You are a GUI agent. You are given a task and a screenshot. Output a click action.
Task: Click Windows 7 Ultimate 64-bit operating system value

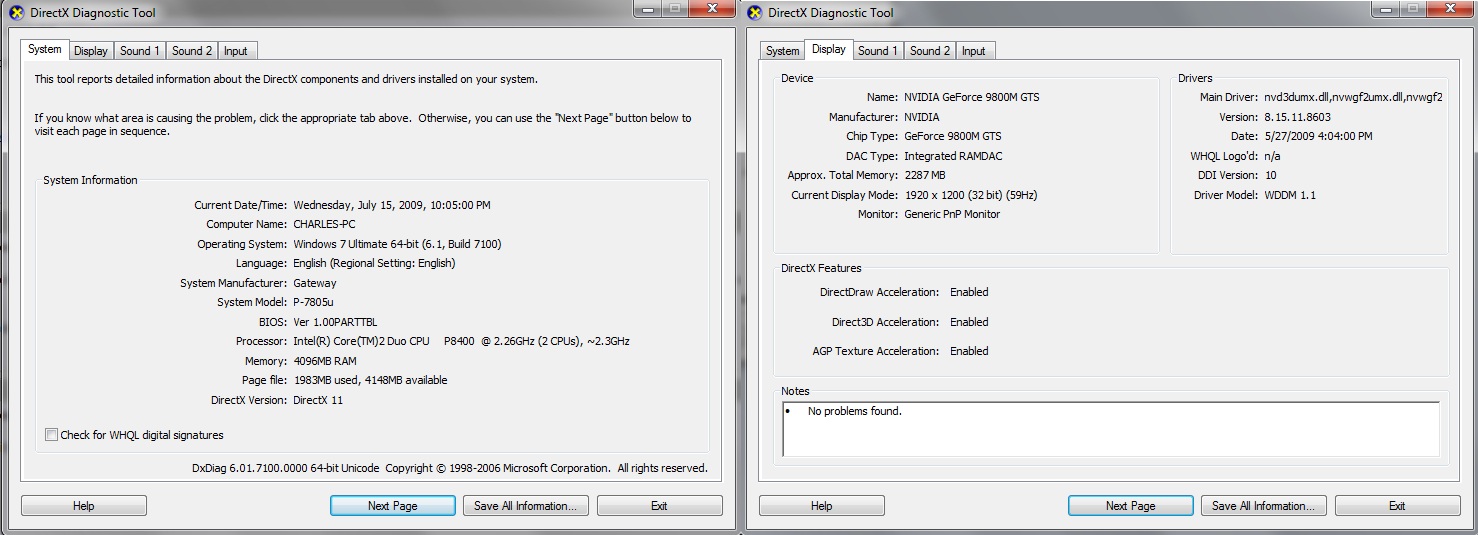point(397,244)
